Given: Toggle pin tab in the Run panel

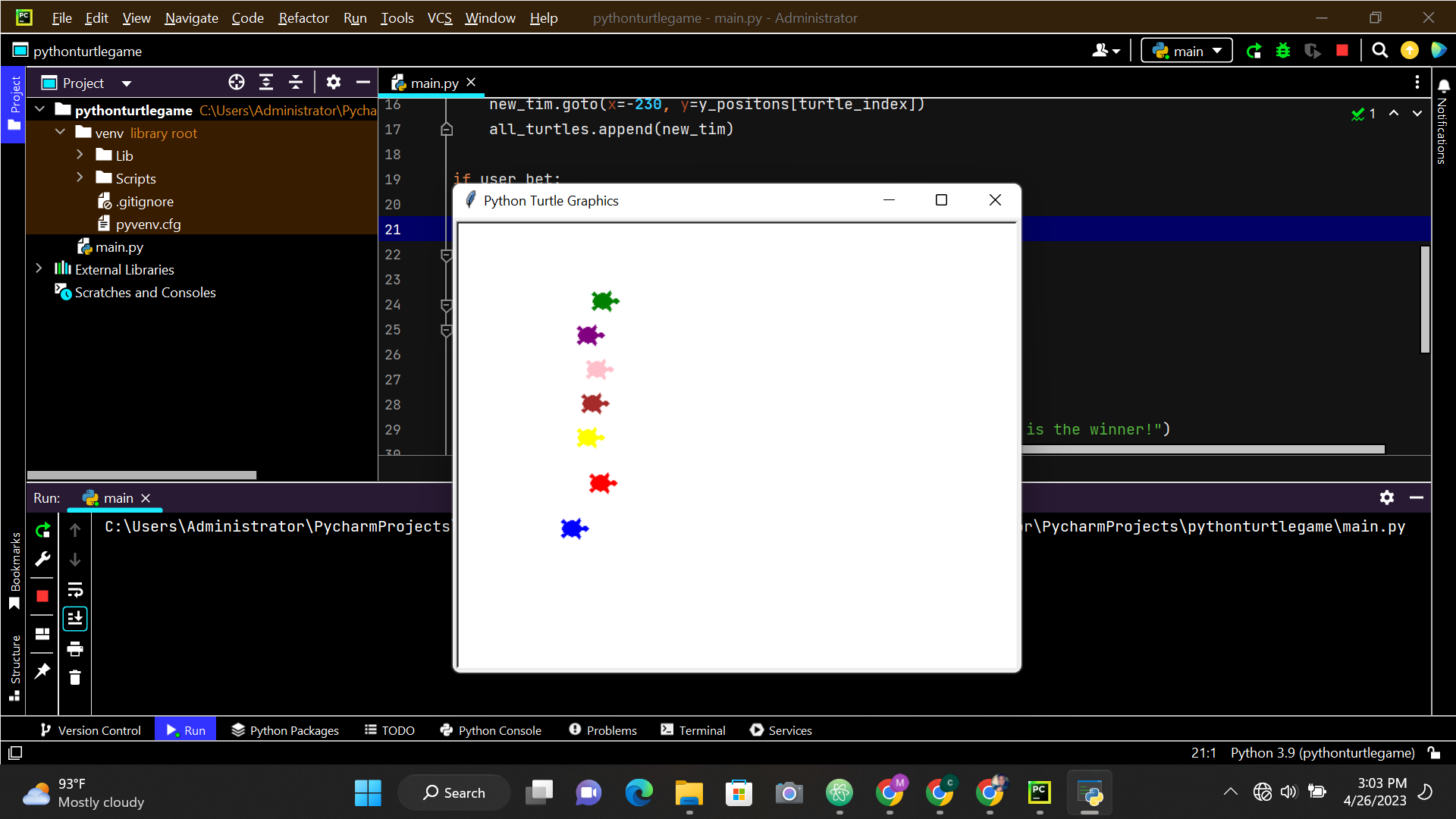Looking at the screenshot, I should coord(42,671).
